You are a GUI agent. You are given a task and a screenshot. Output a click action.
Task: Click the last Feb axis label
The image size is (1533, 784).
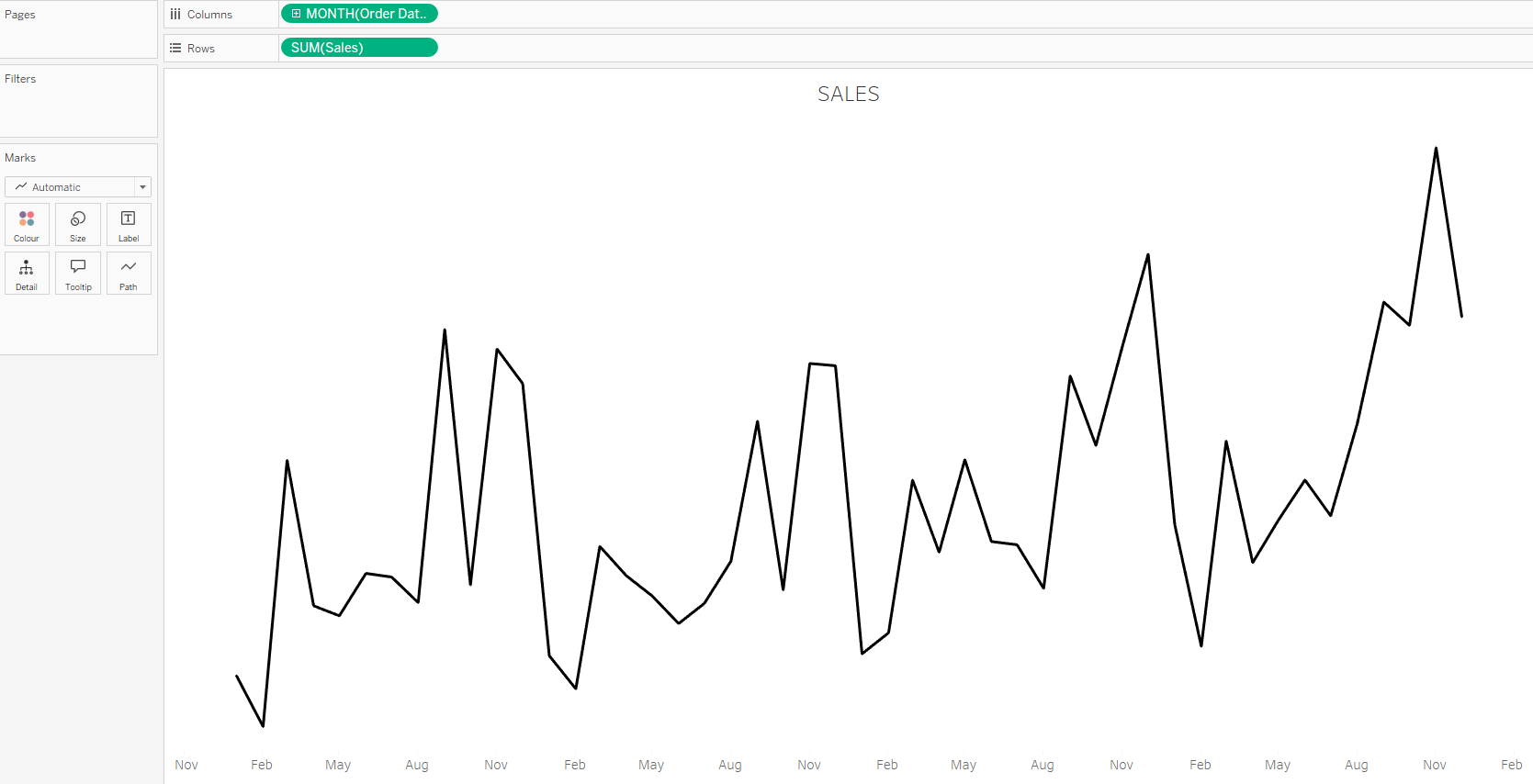point(1512,765)
